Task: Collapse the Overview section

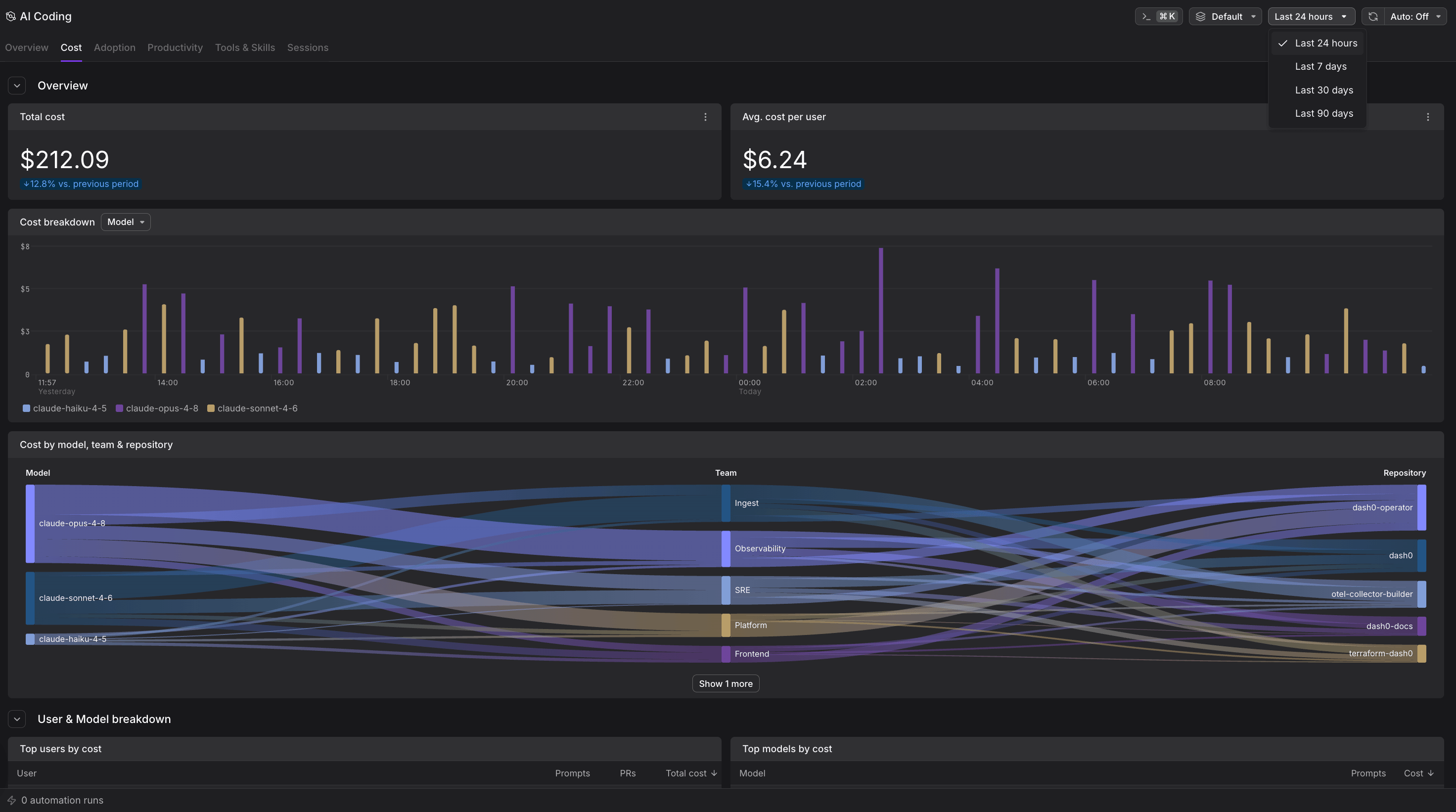Action: click(x=17, y=86)
